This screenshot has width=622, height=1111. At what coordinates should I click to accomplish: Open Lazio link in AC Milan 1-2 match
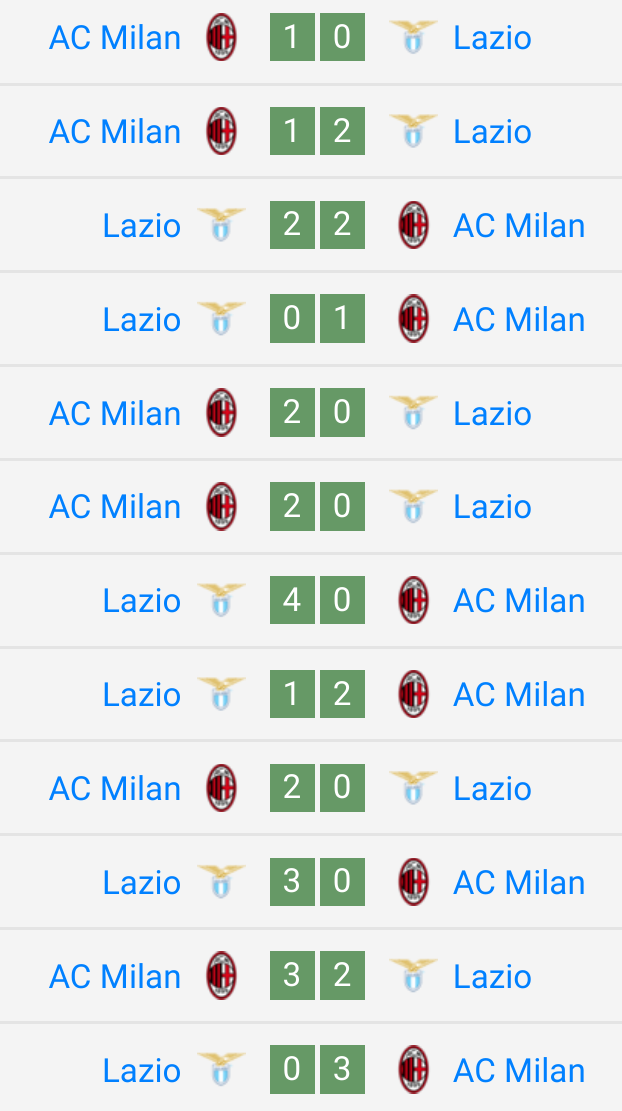[x=492, y=132]
